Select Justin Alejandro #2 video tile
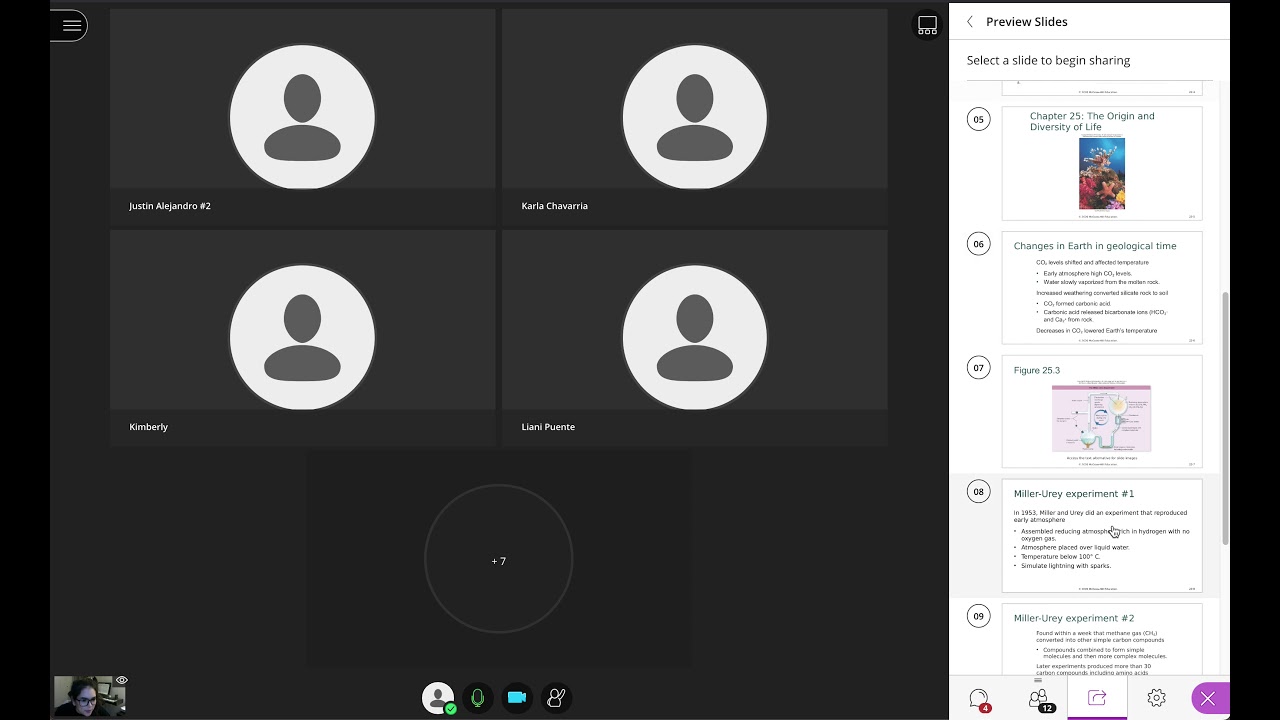Image resolution: width=1280 pixels, height=720 pixels. 302,117
